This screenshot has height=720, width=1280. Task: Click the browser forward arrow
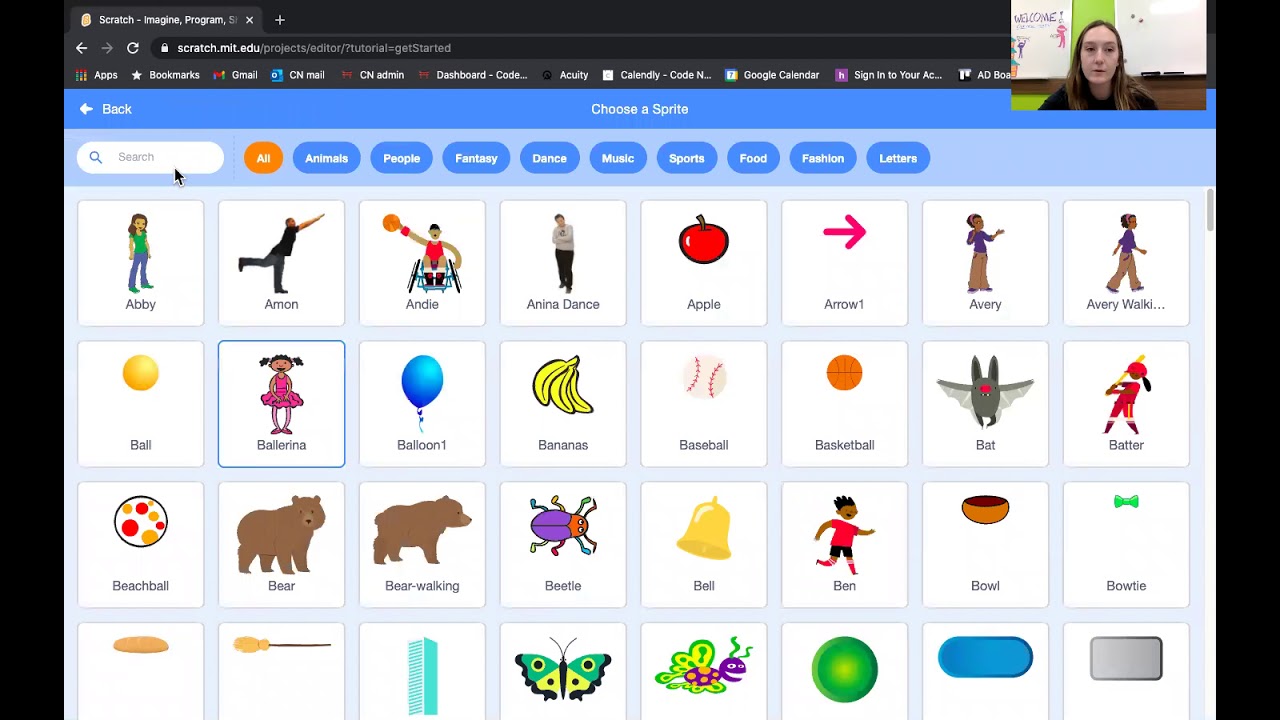pyautogui.click(x=107, y=48)
